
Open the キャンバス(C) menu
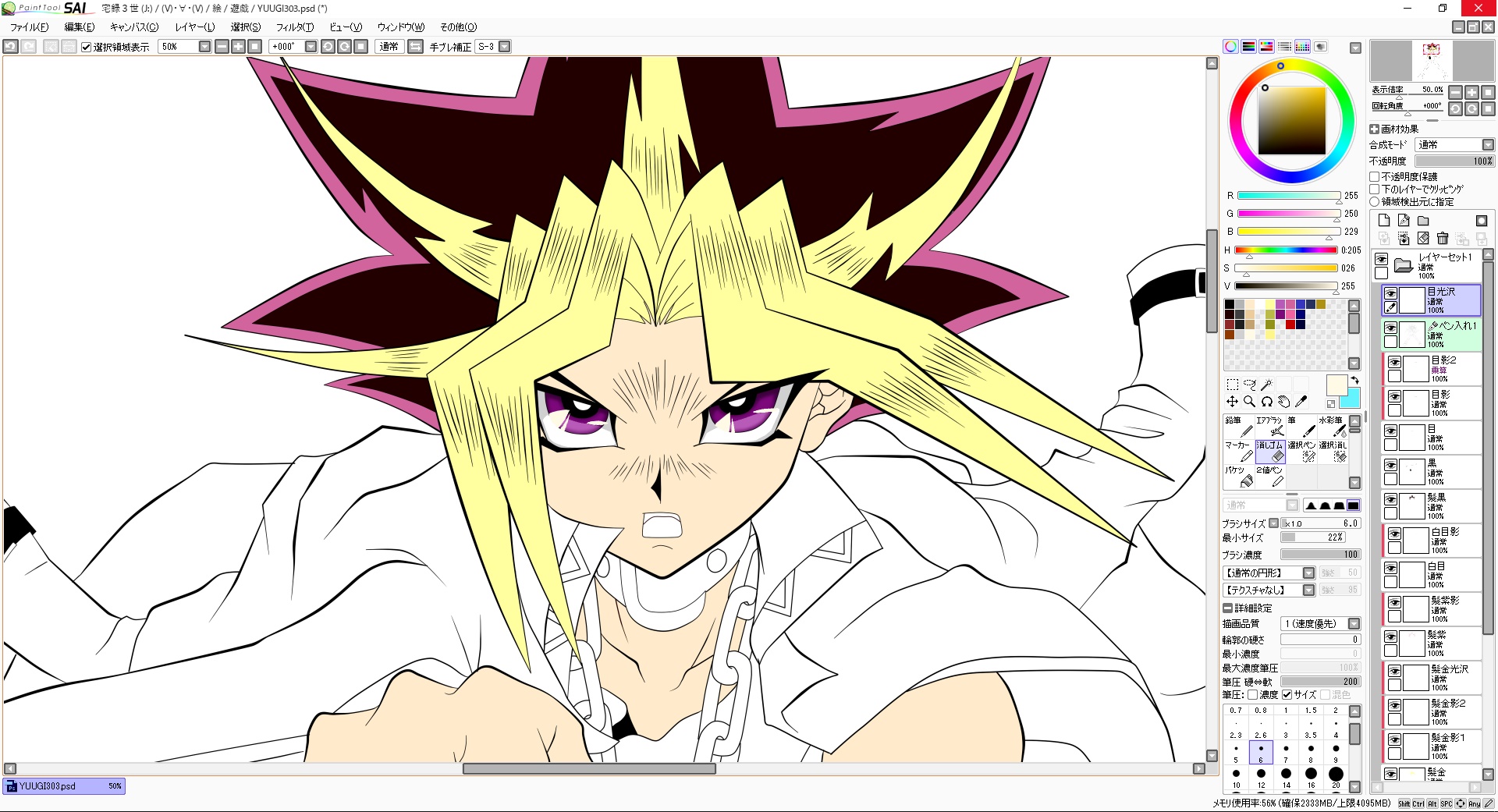pyautogui.click(x=133, y=27)
